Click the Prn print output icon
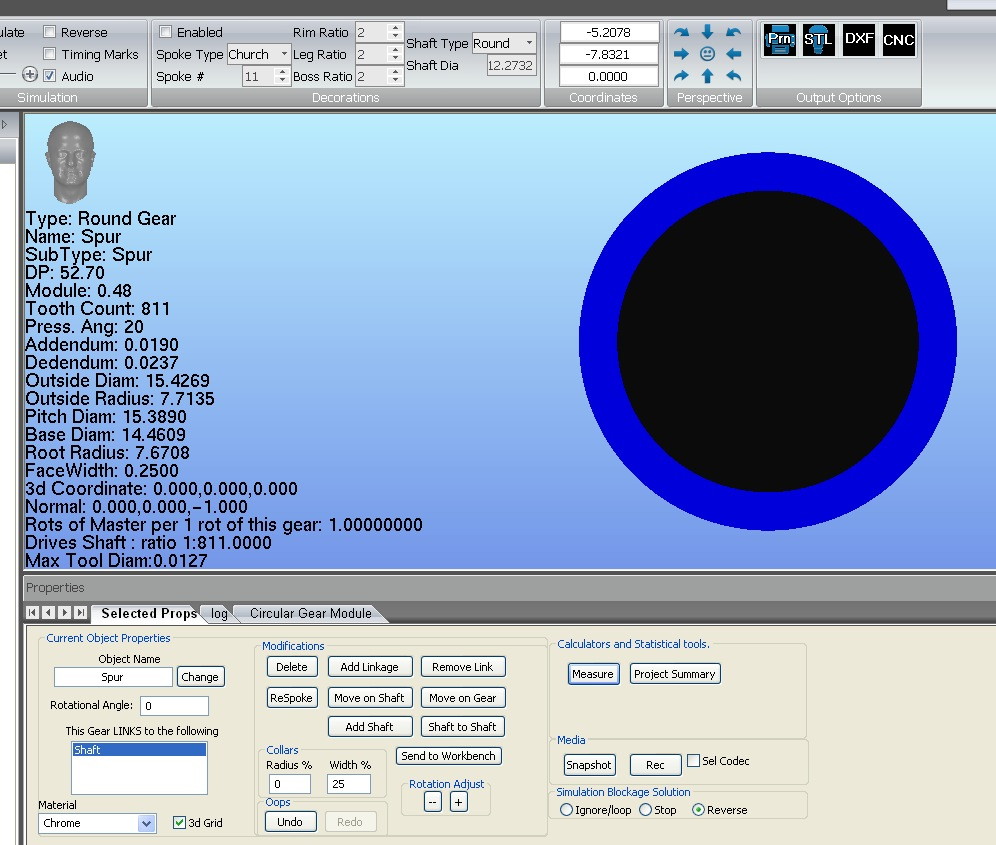The height and width of the screenshot is (845, 996). point(779,40)
